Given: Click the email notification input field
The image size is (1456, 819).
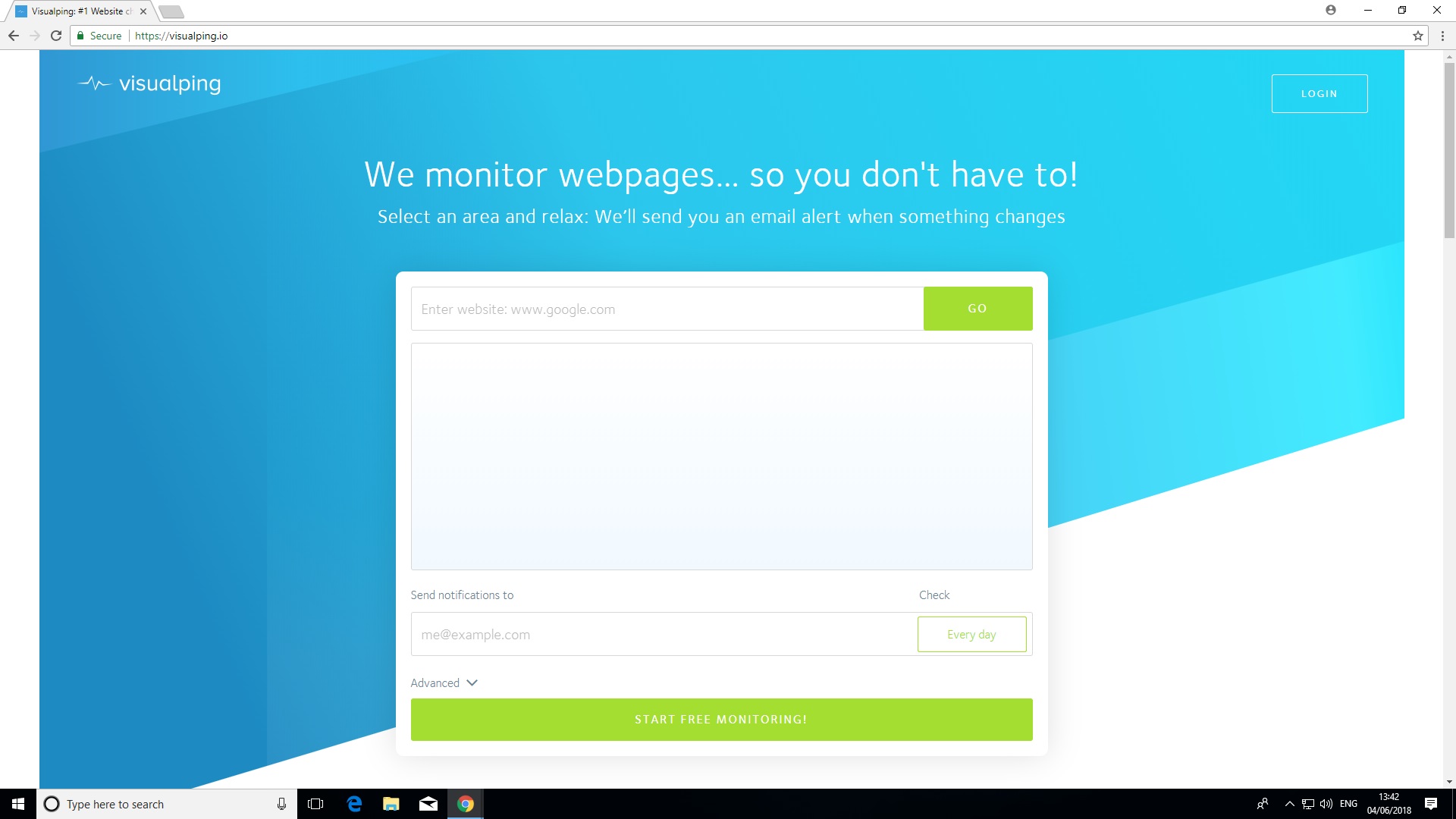Looking at the screenshot, I should click(659, 634).
